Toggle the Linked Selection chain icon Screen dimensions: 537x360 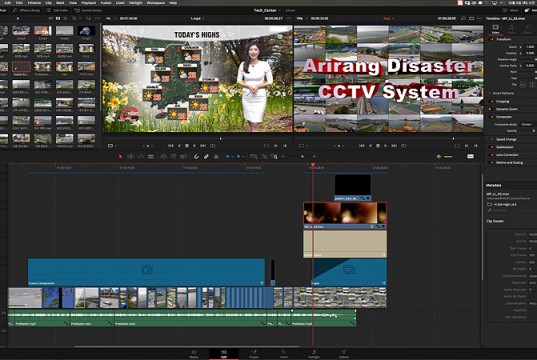pyautogui.click(x=206, y=157)
